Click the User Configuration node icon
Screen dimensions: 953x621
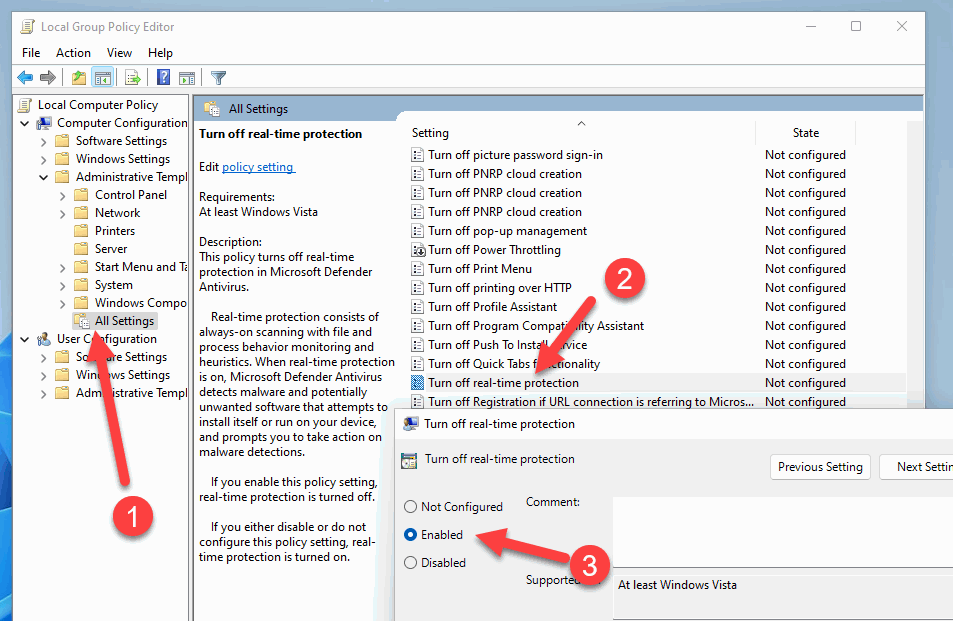pyautogui.click(x=44, y=339)
